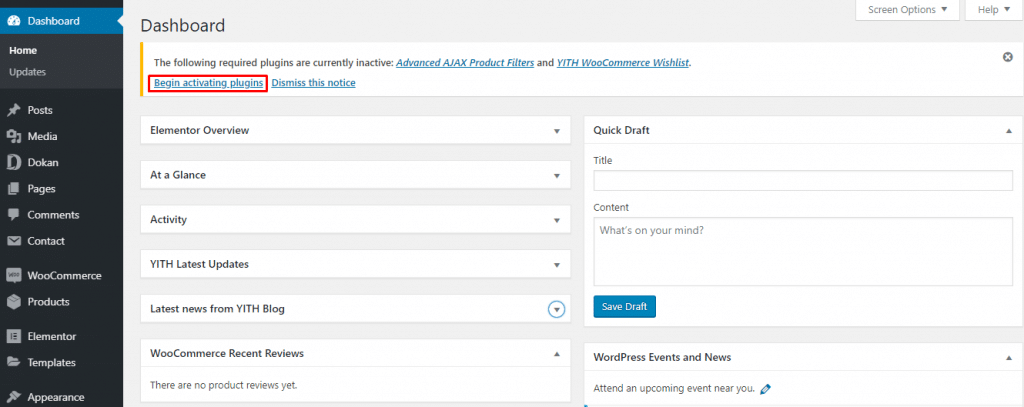
Task: Open the Dokan menu label
Action: pyautogui.click(x=42, y=163)
